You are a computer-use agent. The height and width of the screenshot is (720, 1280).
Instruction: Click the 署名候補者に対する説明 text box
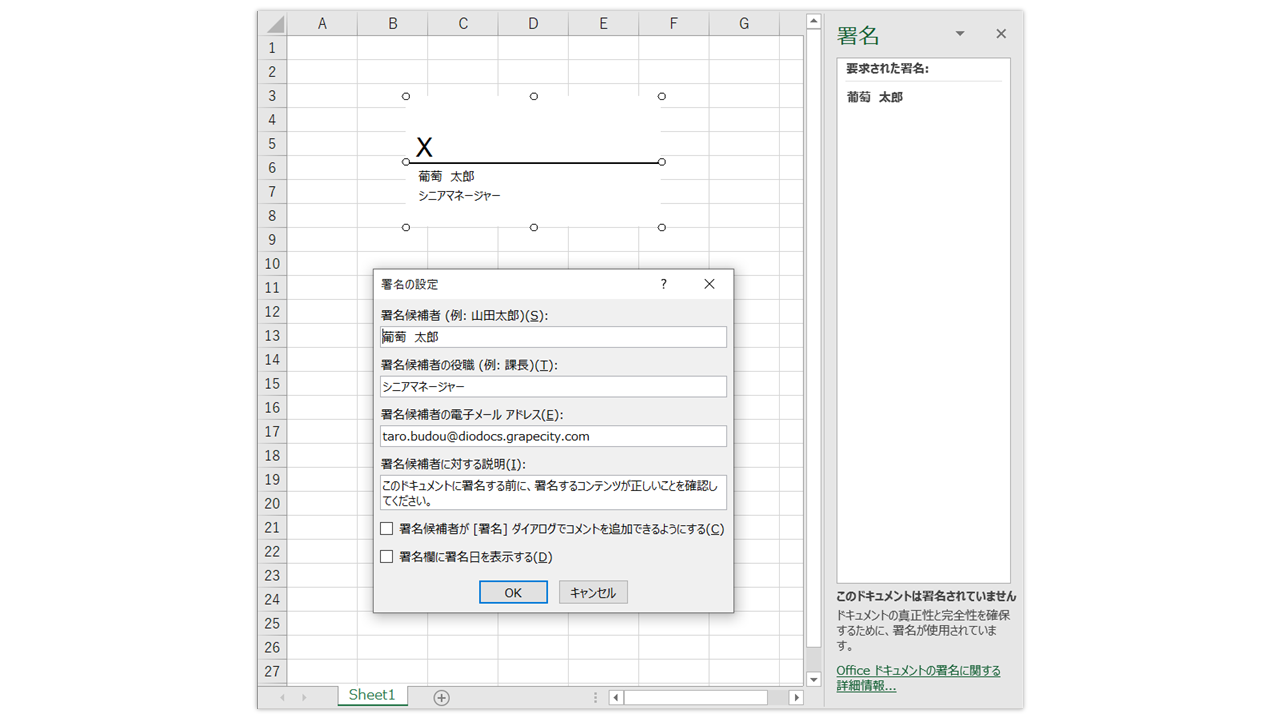point(553,493)
